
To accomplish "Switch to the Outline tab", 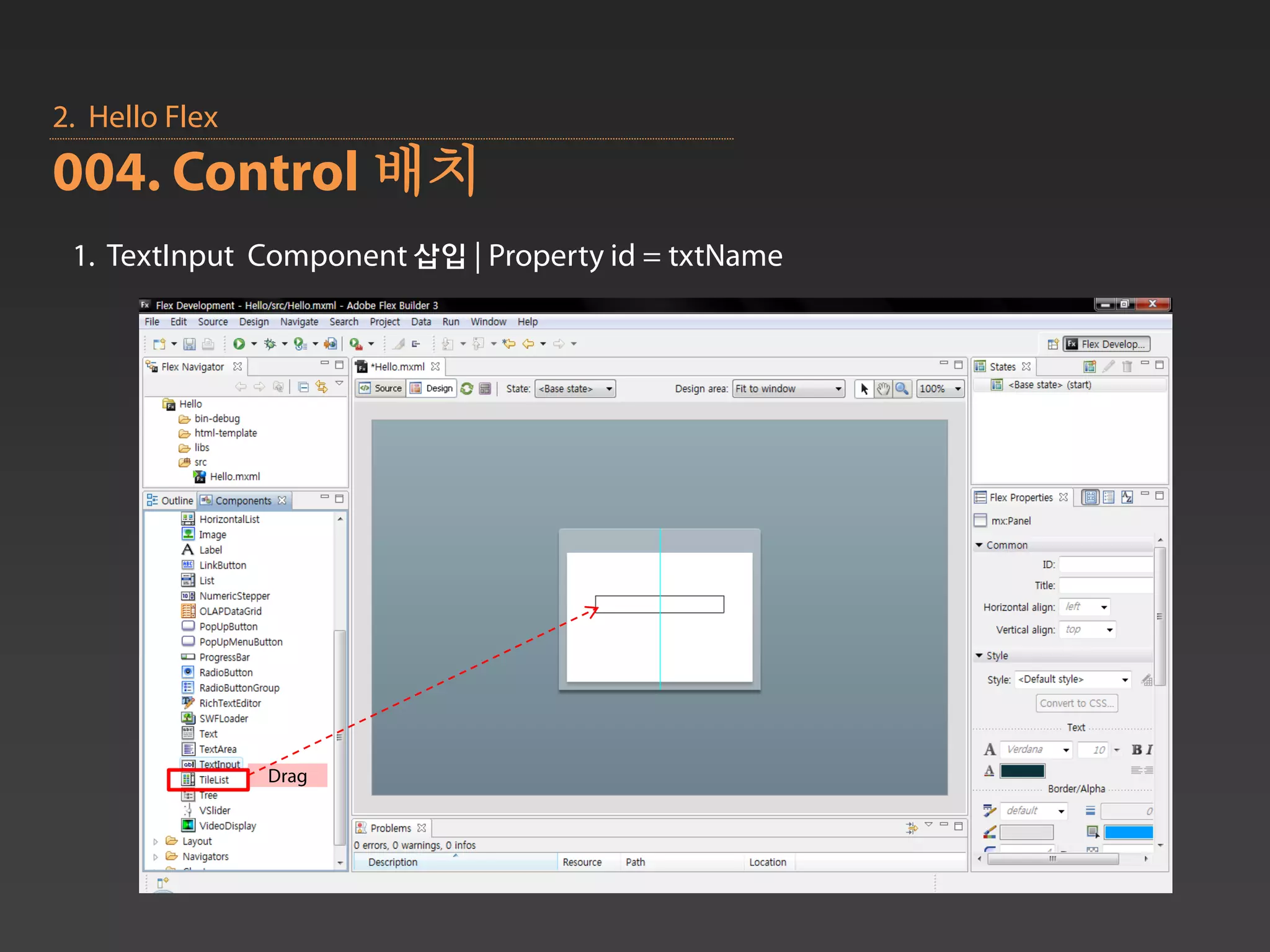I will [x=171, y=500].
